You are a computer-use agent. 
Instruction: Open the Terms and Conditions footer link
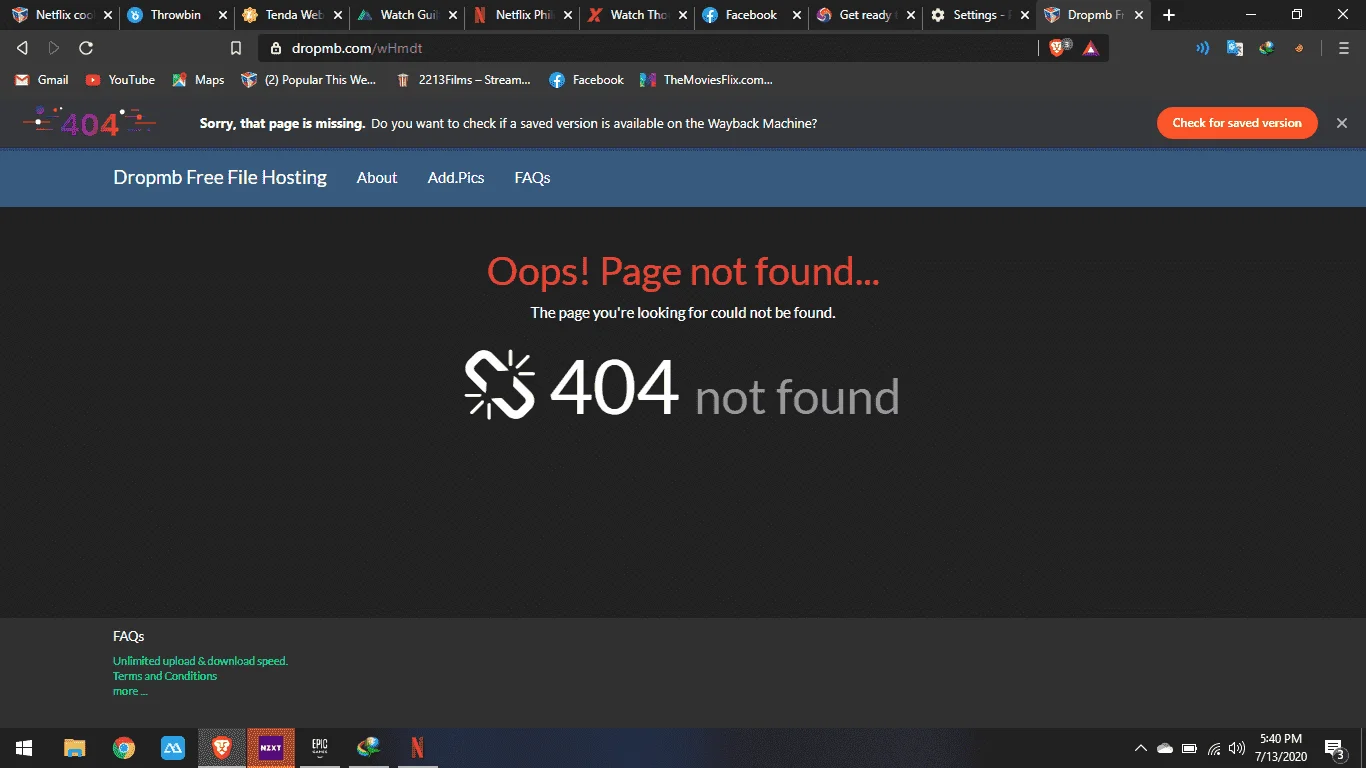(165, 676)
